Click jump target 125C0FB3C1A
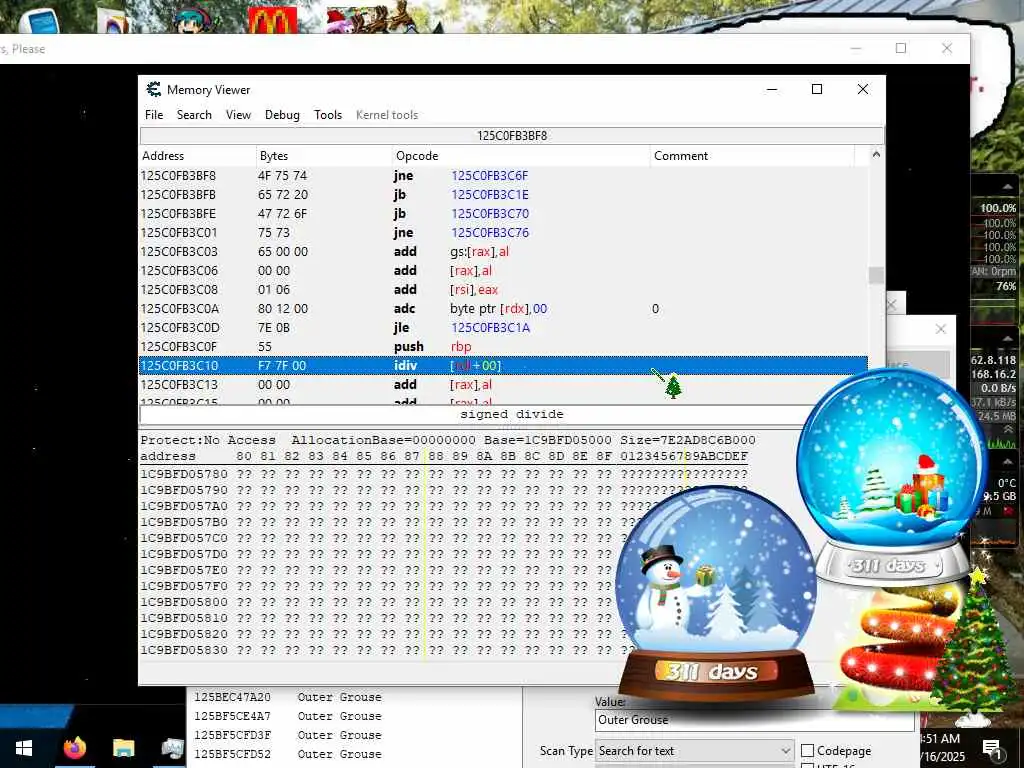 click(490, 327)
